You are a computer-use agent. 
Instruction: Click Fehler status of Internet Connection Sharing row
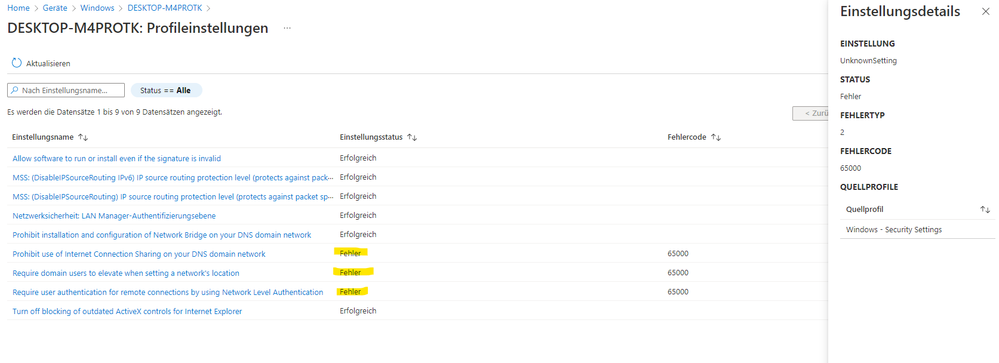350,253
